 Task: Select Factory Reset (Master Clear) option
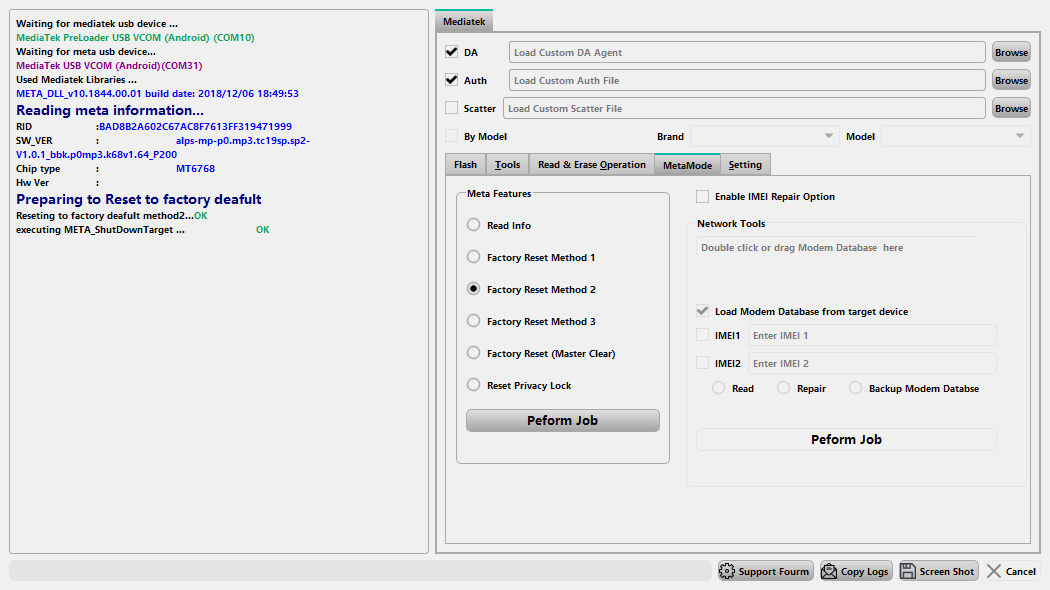coord(474,353)
